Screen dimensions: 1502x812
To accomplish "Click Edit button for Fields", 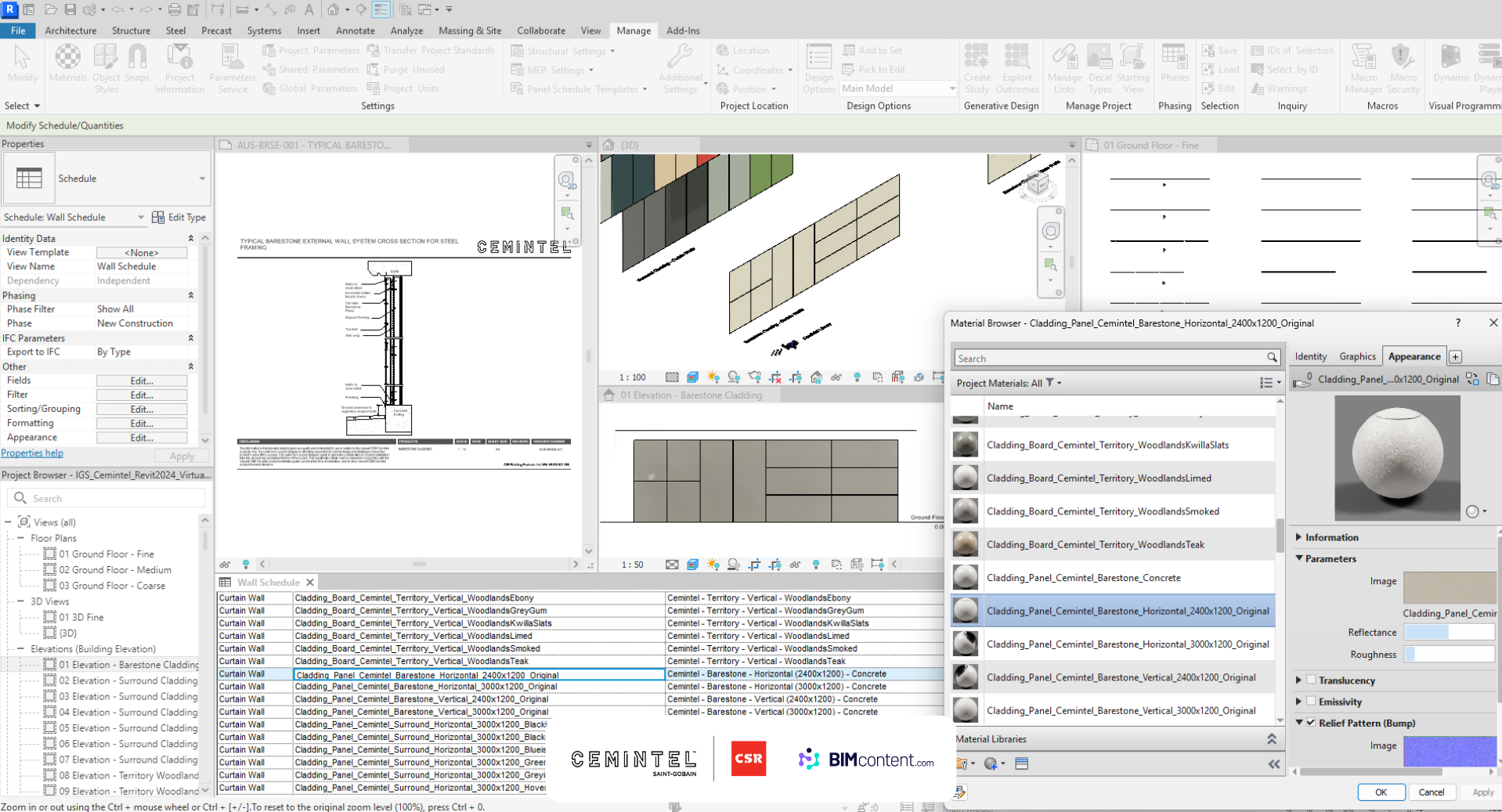I will [142, 381].
